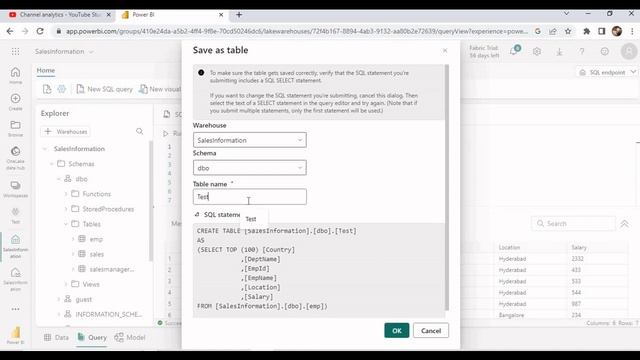Collapse the SQL statement section

[197, 215]
